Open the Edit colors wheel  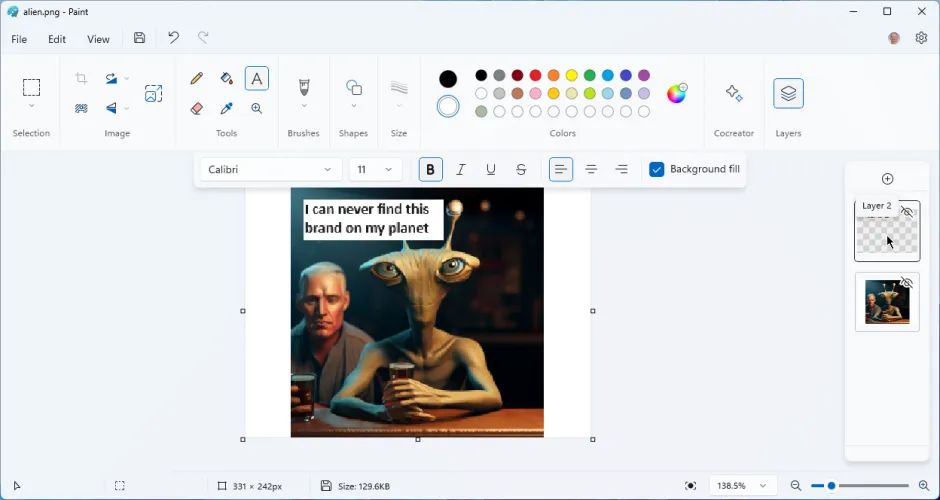[x=677, y=93]
